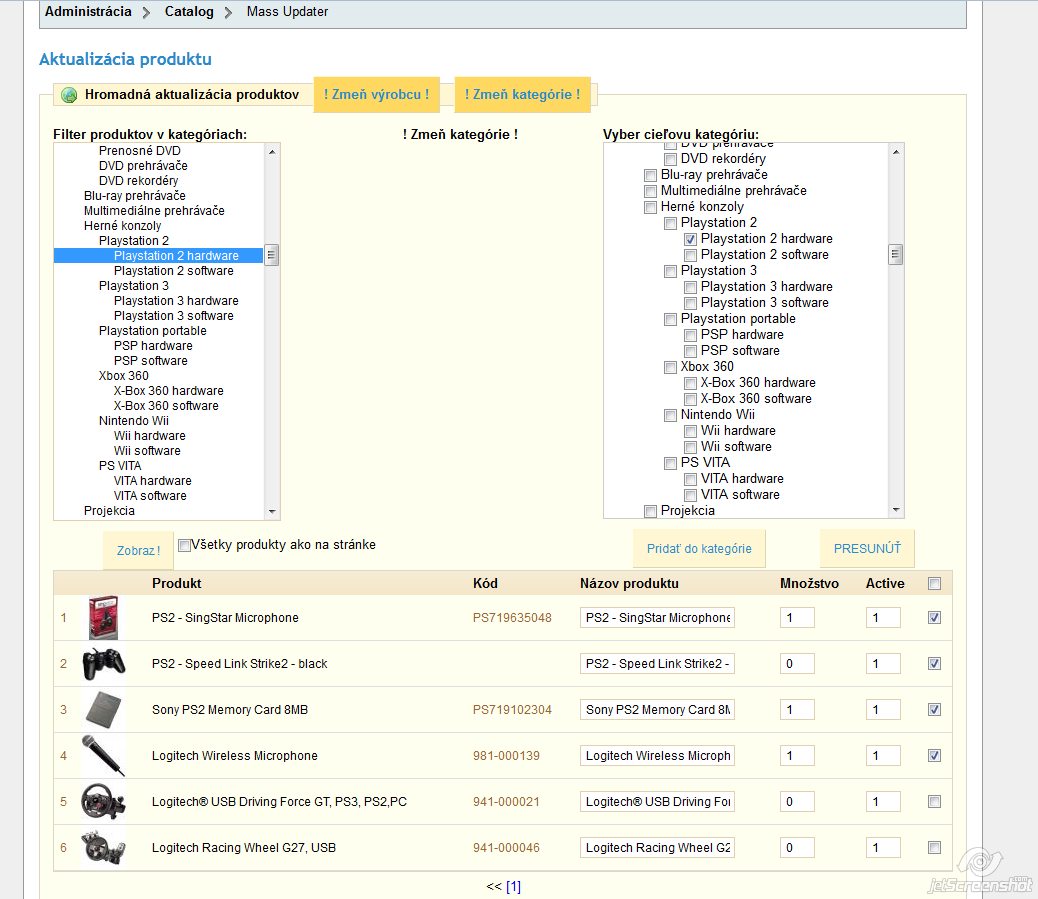The height and width of the screenshot is (899, 1038).
Task: Check Playstation 2 software target category
Action: pyautogui.click(x=690, y=255)
